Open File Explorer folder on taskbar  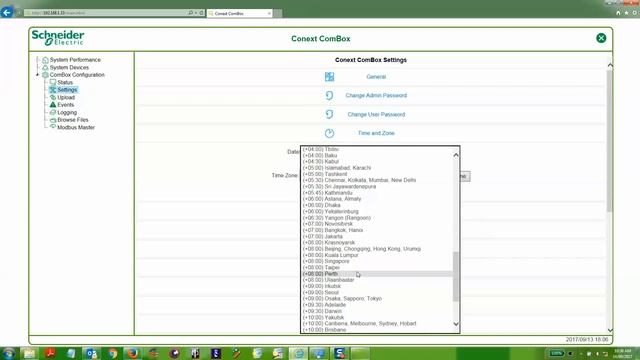tap(29, 353)
